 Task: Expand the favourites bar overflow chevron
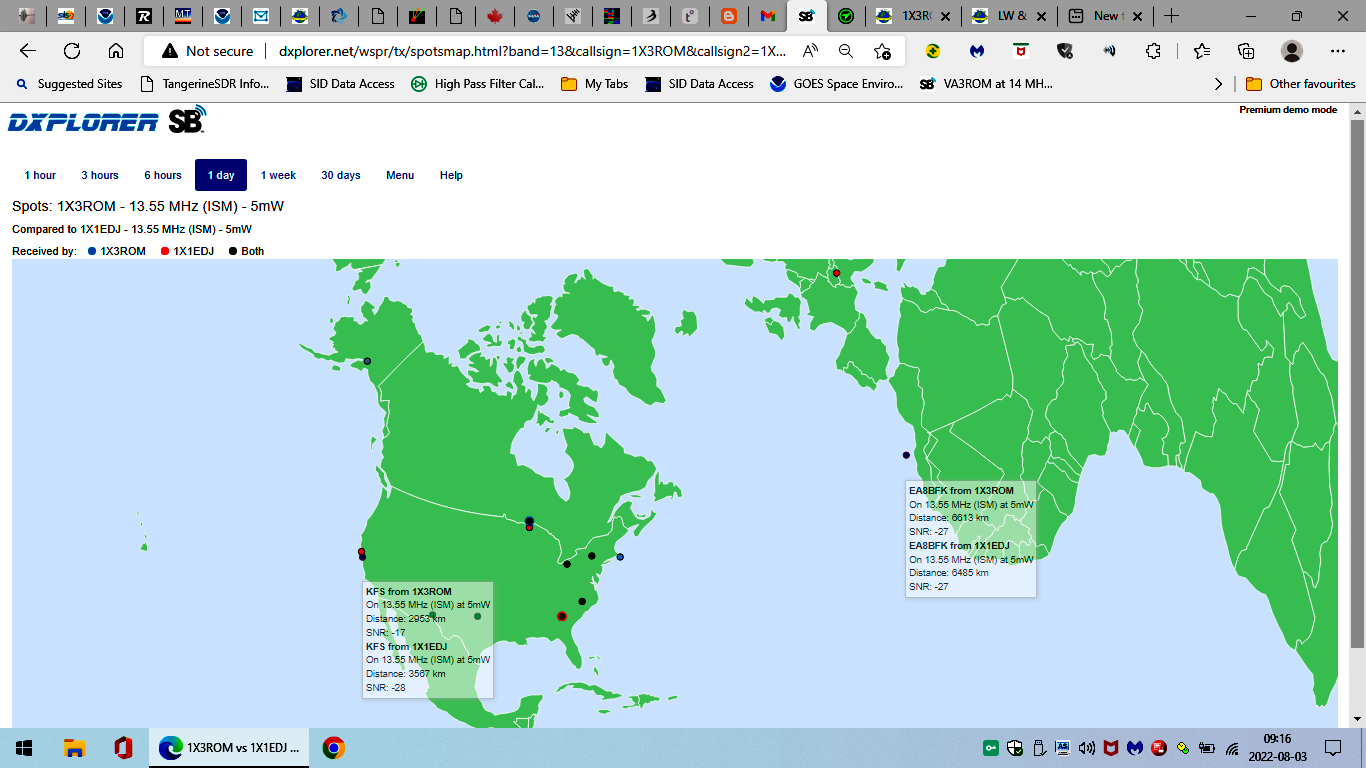(1218, 84)
